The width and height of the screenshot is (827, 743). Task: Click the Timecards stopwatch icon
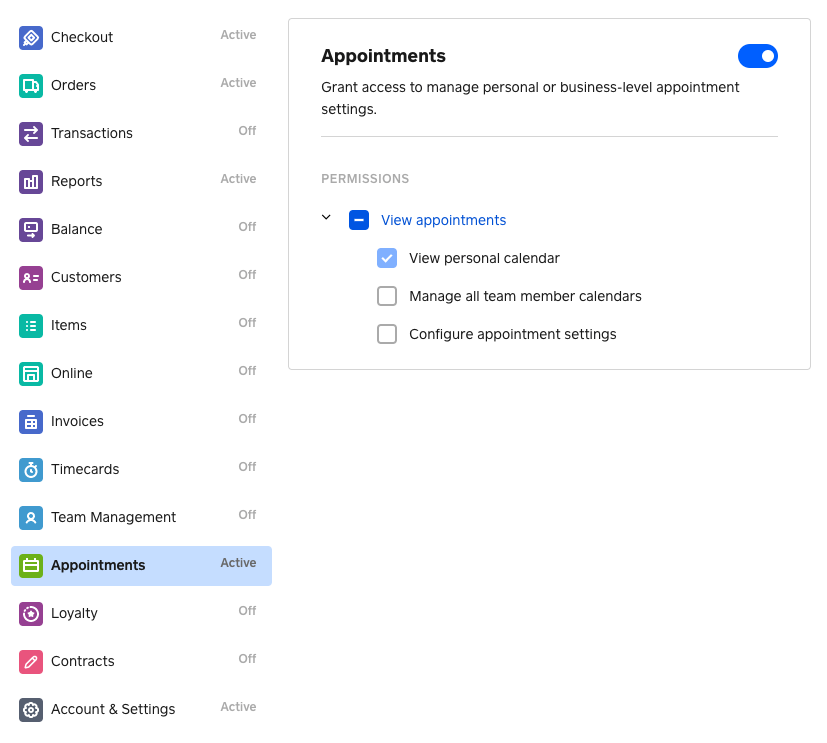coord(31,469)
